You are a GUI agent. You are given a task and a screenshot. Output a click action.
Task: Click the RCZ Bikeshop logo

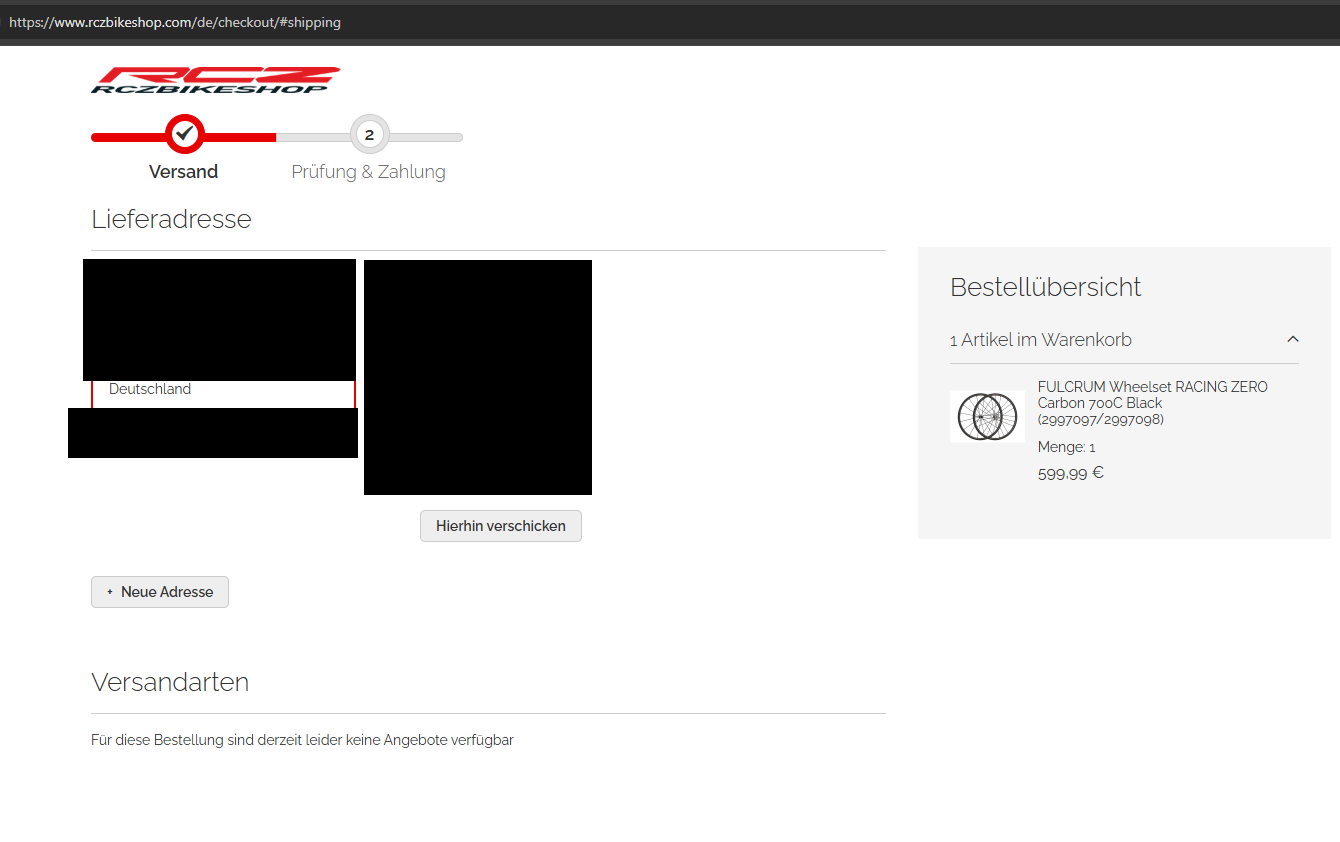pos(215,80)
